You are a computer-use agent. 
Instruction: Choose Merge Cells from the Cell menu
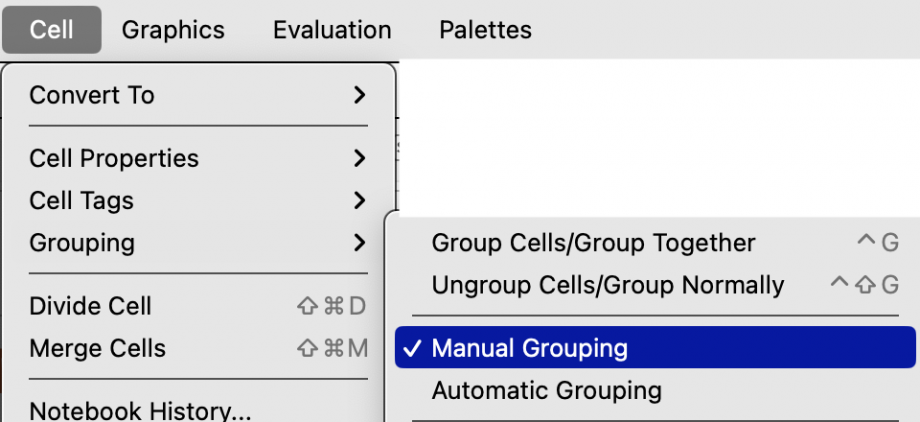tap(97, 348)
